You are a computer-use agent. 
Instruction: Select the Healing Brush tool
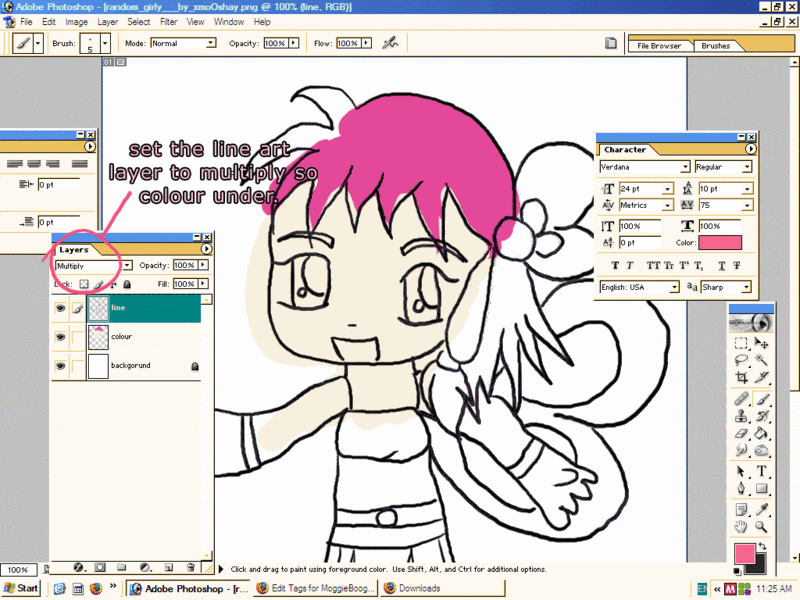click(741, 398)
